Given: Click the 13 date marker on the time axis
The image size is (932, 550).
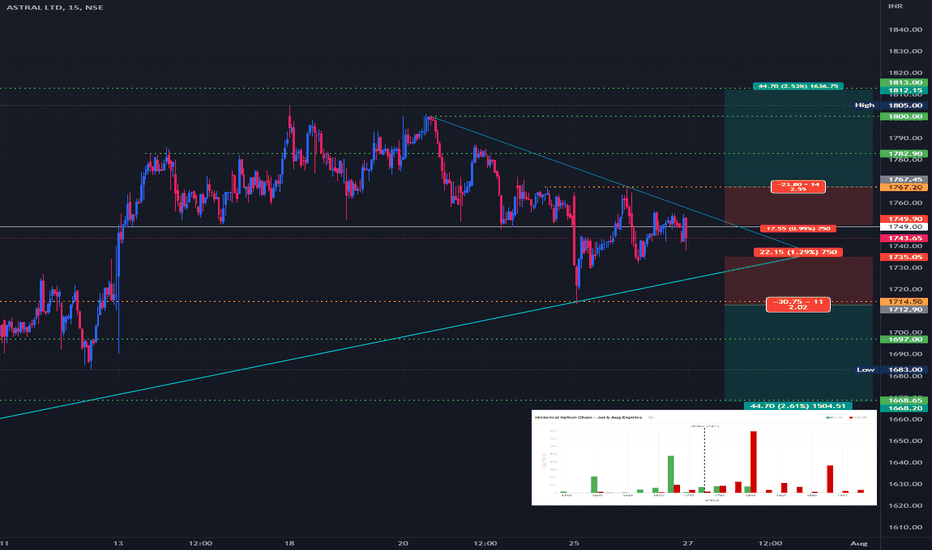Looking at the screenshot, I should coord(118,543).
